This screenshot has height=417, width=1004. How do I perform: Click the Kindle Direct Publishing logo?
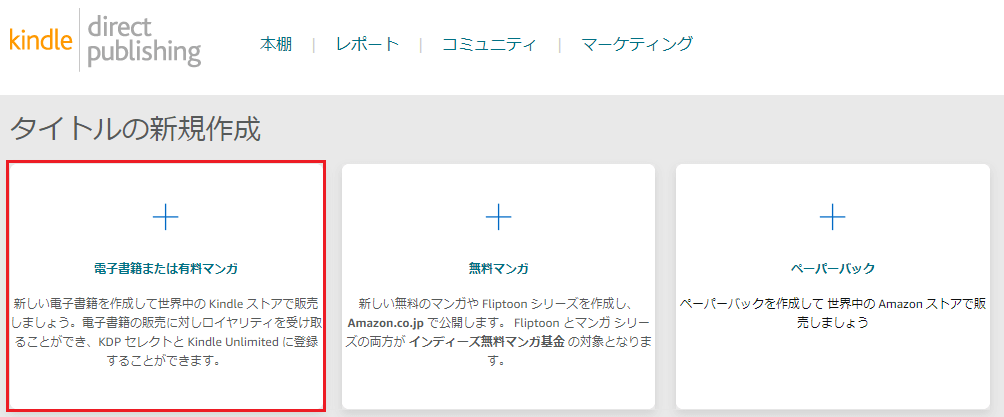[x=106, y=40]
